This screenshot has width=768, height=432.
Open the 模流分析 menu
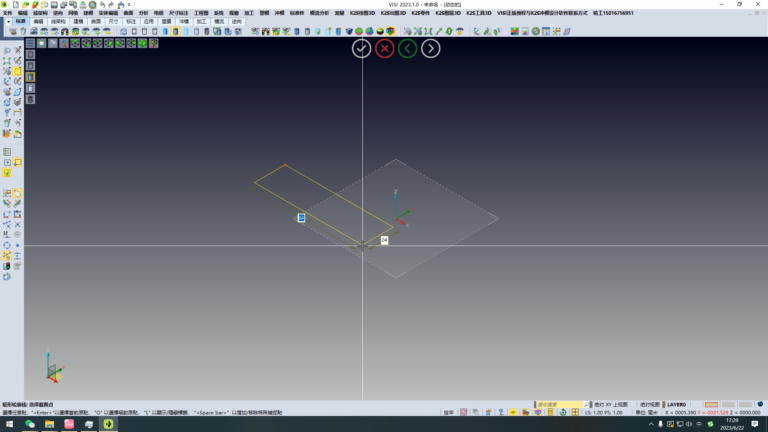point(319,13)
